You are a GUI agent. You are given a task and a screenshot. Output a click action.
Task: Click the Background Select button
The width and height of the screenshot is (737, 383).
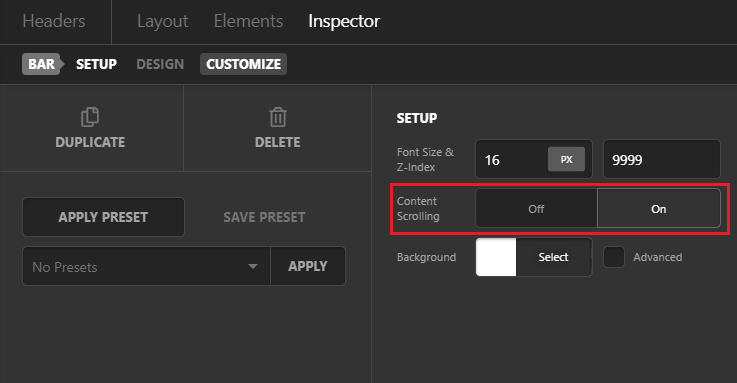[554, 257]
